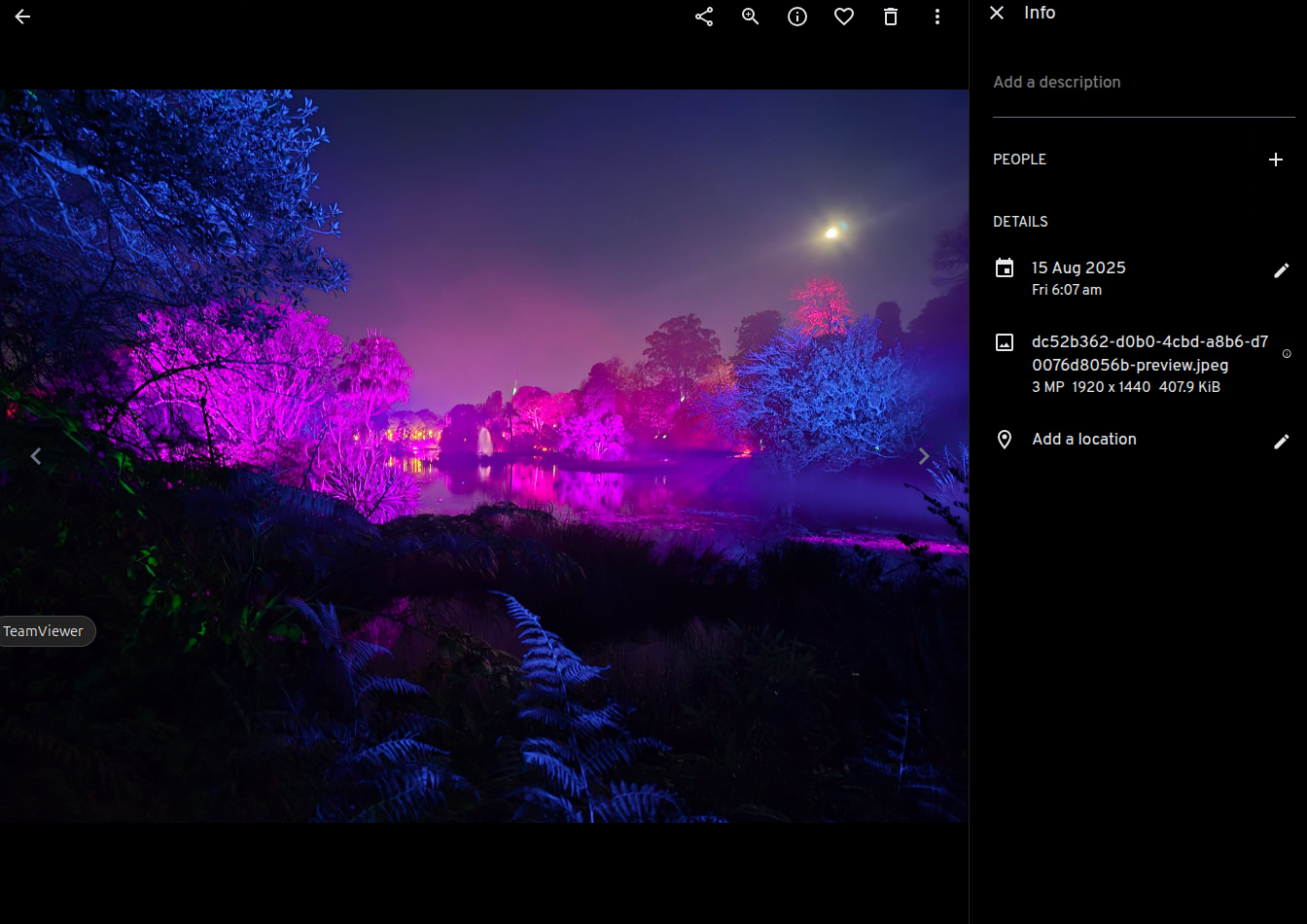
Task: Add a person with the plus icon
Action: click(1276, 160)
